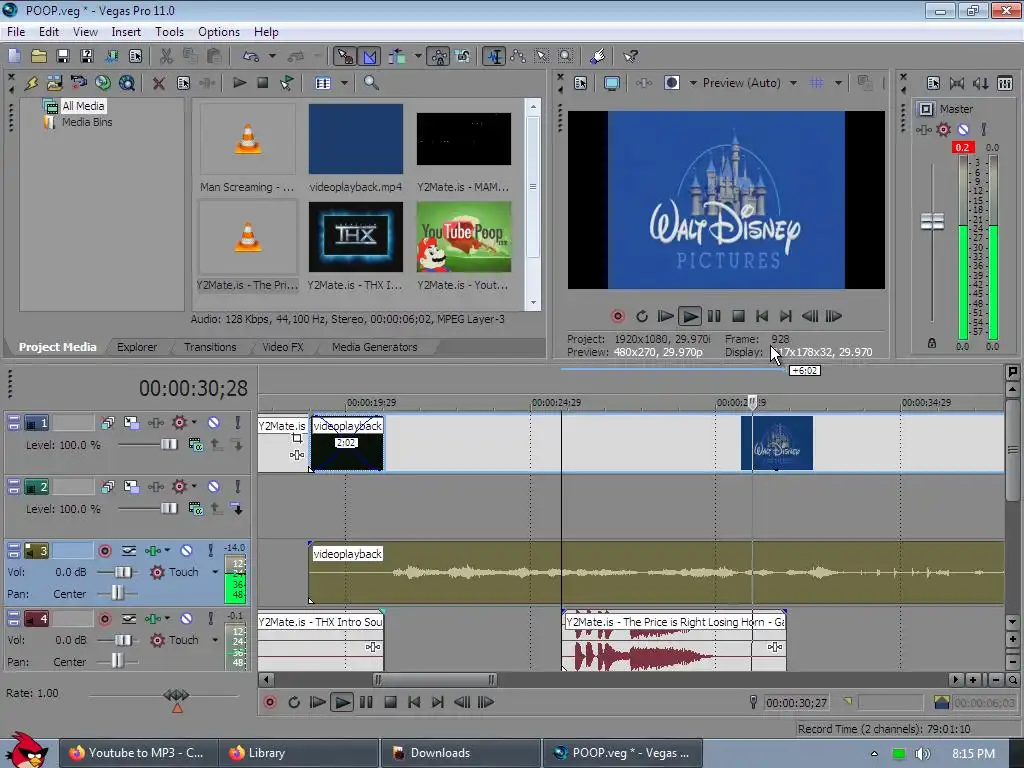Open the Options menu
The image size is (1024, 768).
coord(219,31)
